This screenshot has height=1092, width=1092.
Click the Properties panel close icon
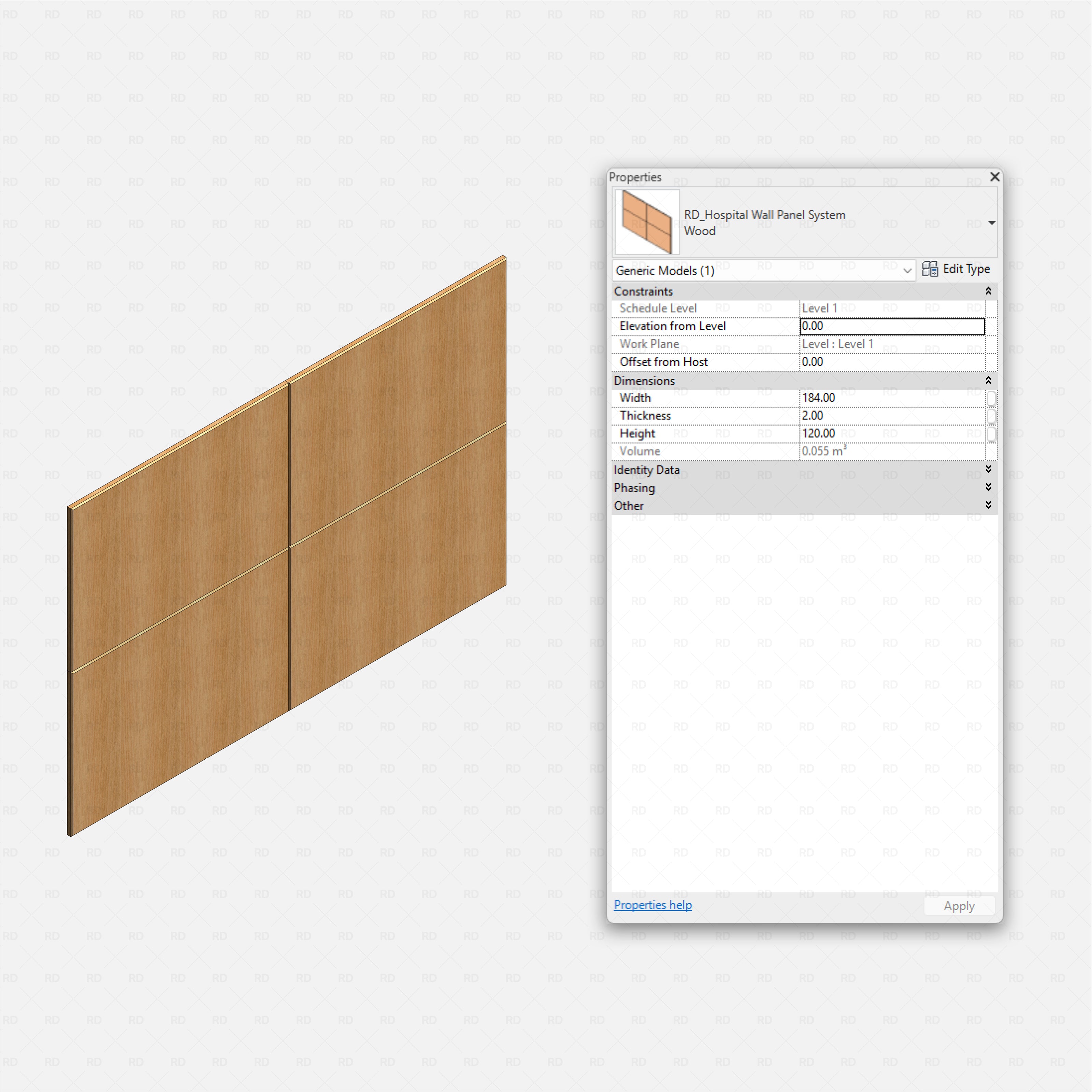(x=994, y=177)
